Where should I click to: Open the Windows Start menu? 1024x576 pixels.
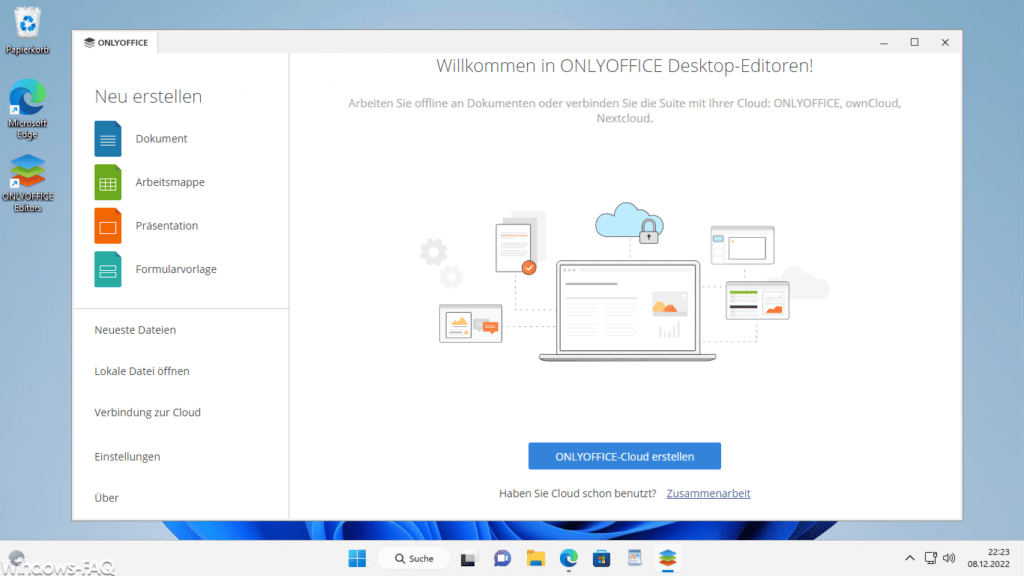point(357,558)
